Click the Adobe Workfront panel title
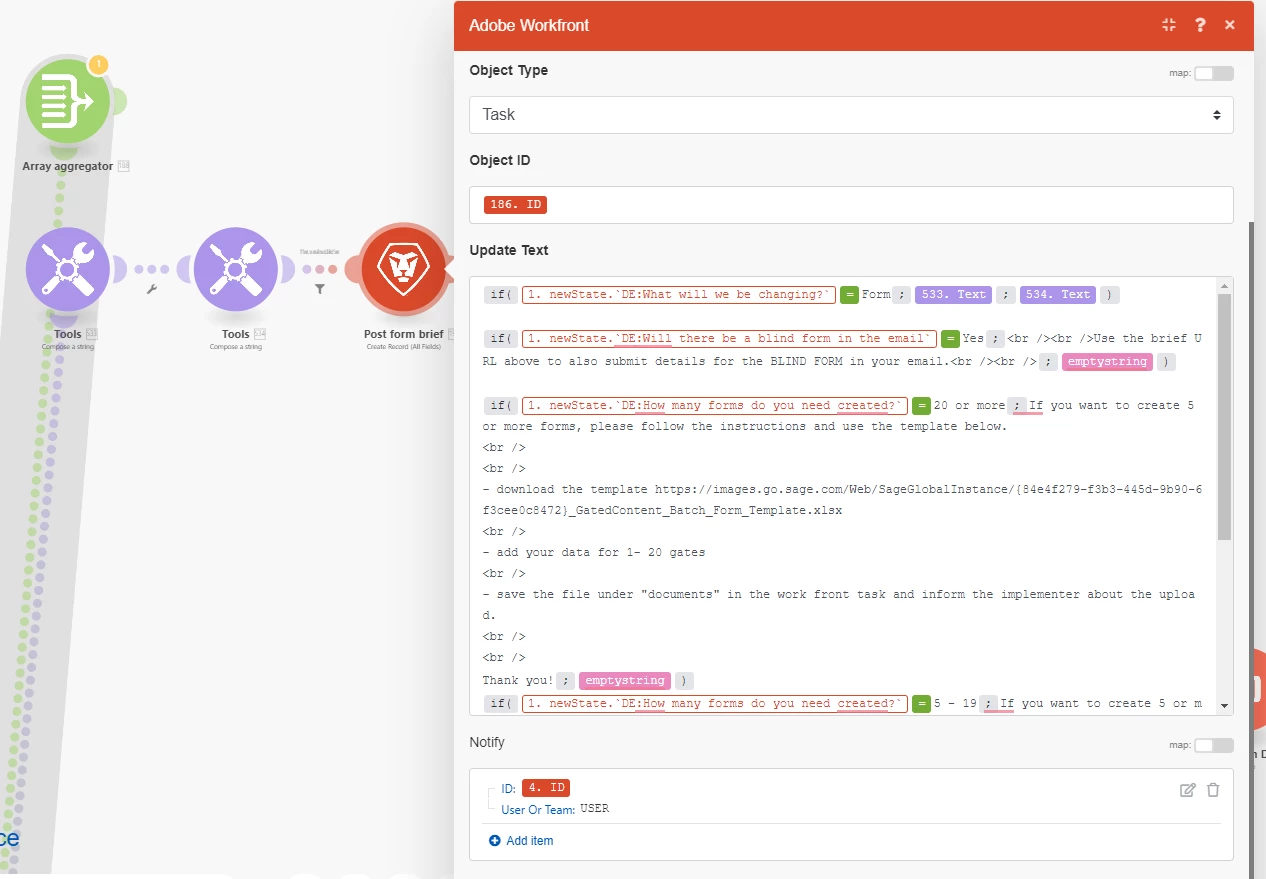The image size is (1266, 879). pyautogui.click(x=529, y=25)
